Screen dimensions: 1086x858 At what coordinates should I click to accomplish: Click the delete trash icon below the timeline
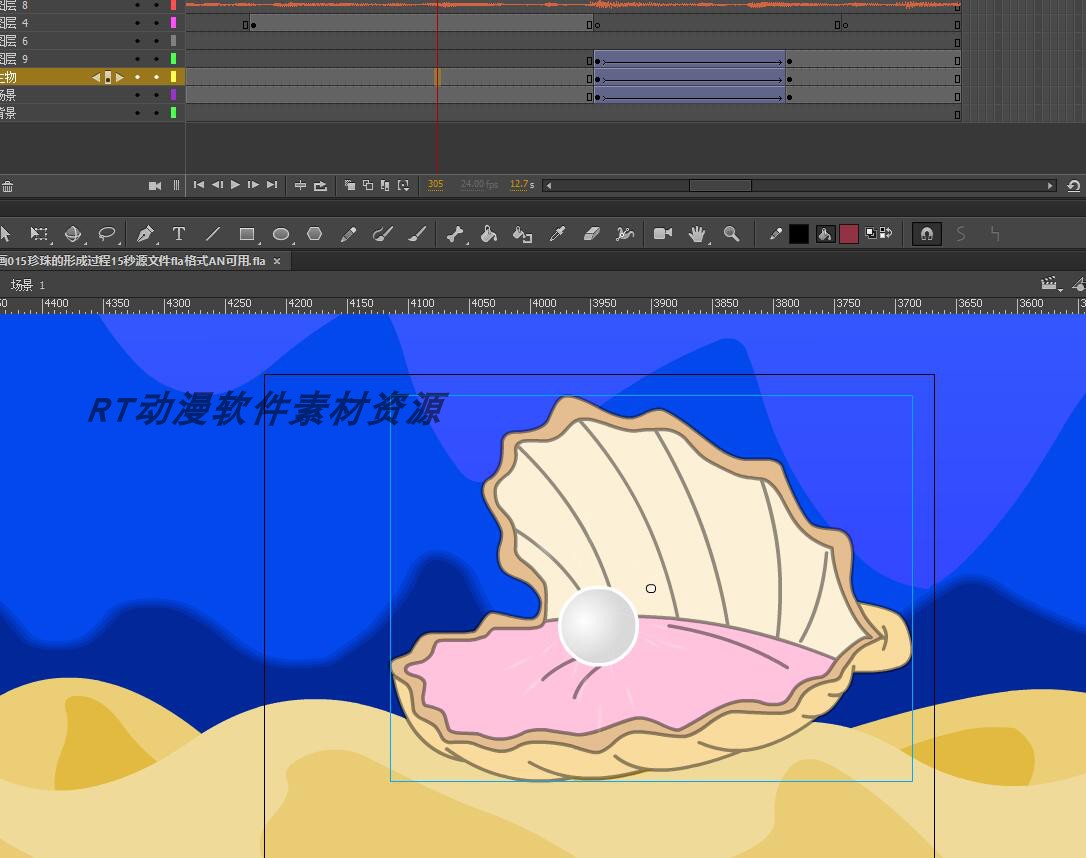(x=8, y=186)
